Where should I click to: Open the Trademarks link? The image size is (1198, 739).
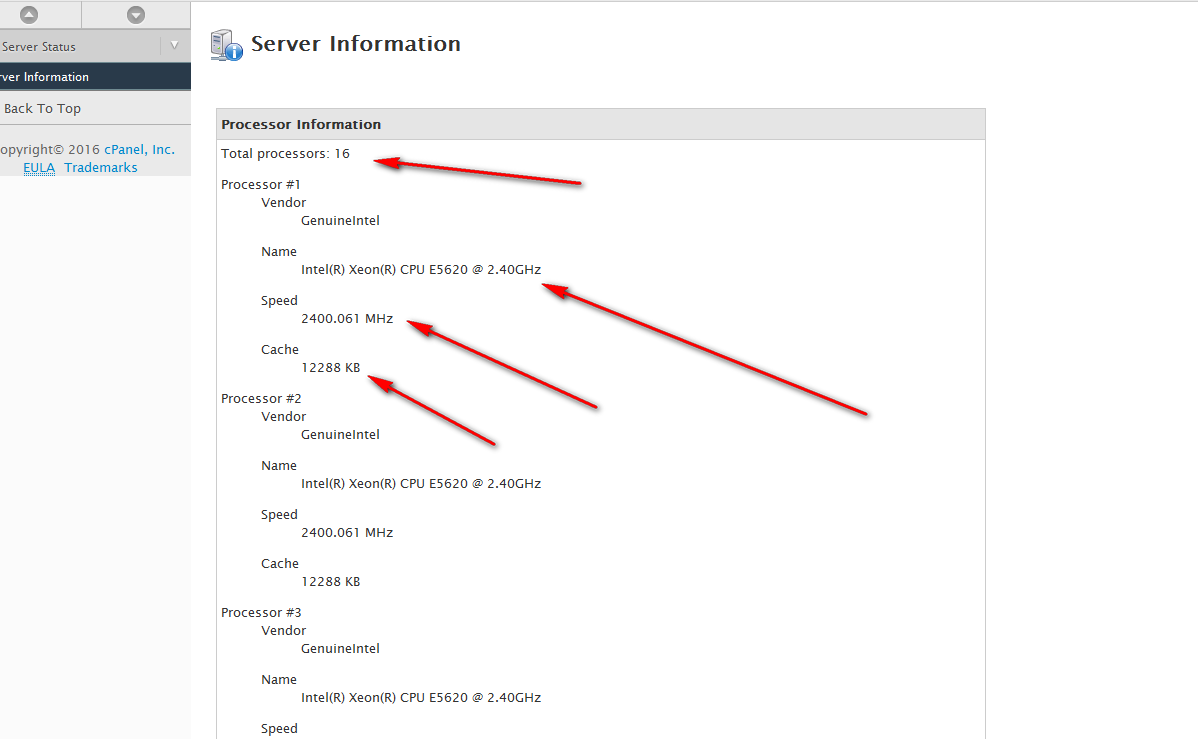tap(101, 167)
